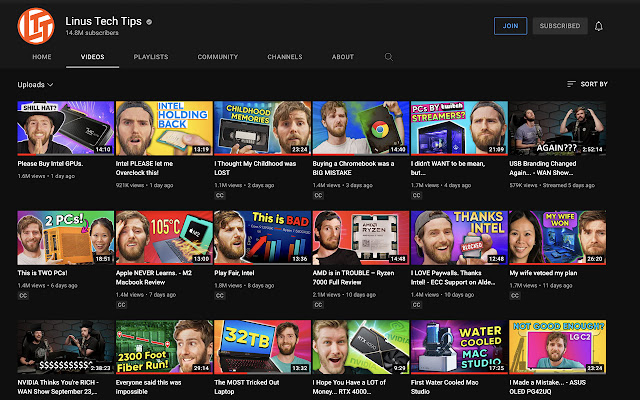This screenshot has width=640, height=400.
Task: Open the 'NOT GOOD ENOUGH?' LG C2 thumbnail
Action: [558, 347]
